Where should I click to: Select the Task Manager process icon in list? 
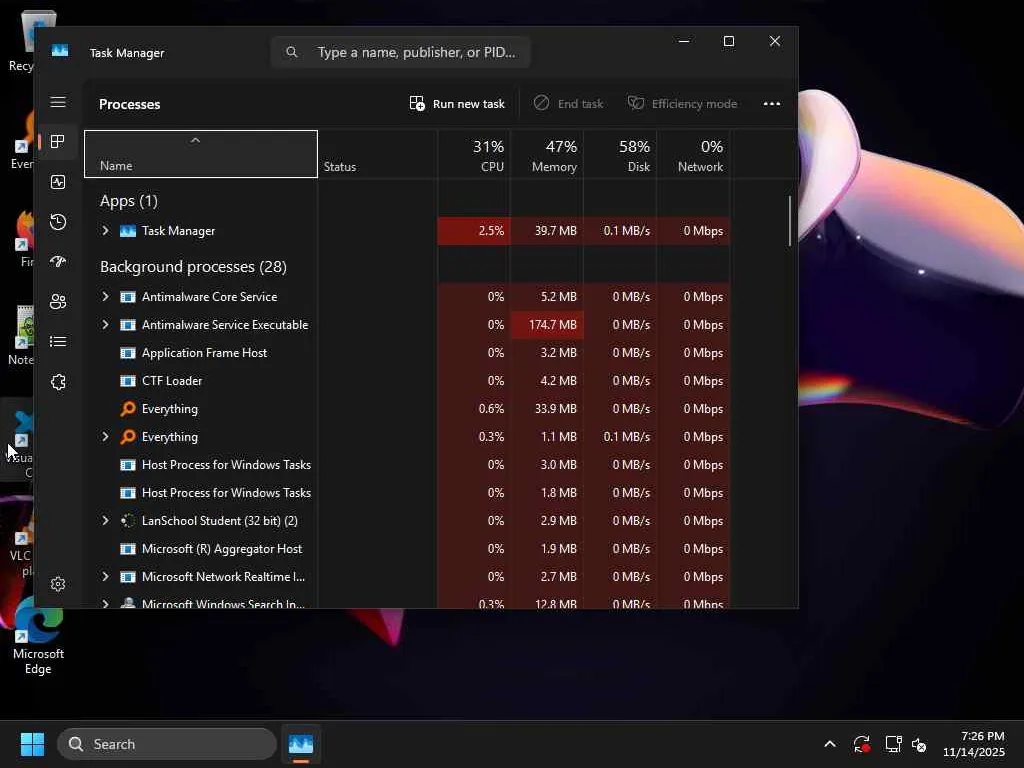tap(128, 231)
